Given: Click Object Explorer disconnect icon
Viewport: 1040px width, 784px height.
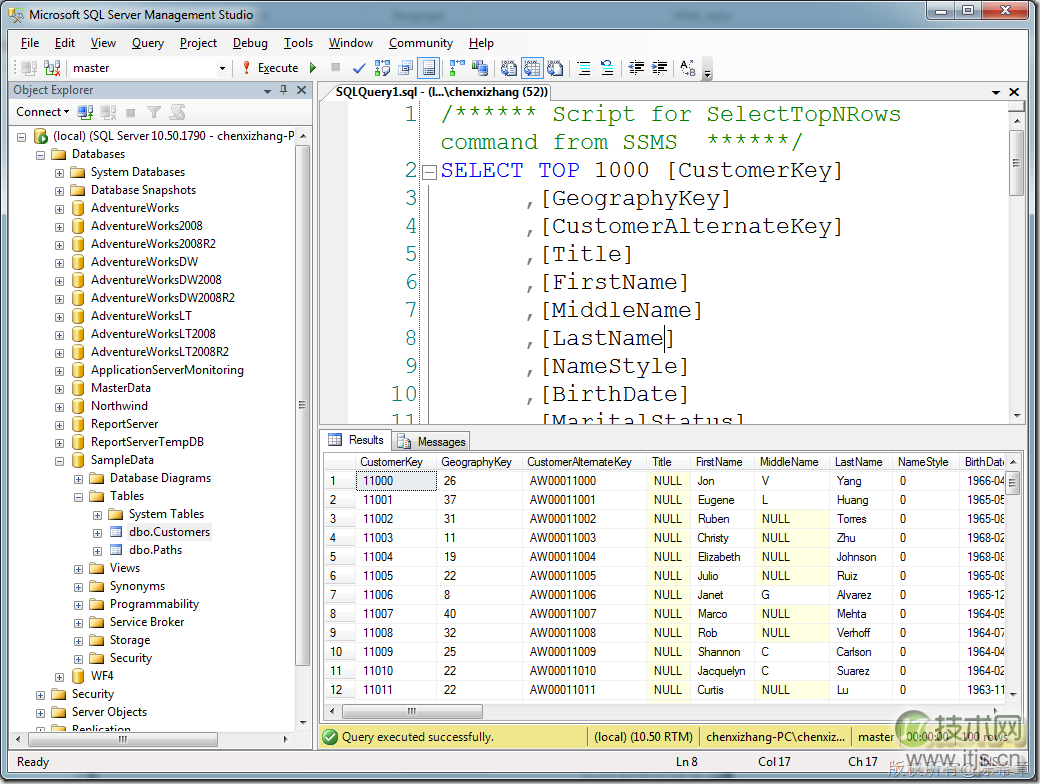Looking at the screenshot, I should 108,112.
